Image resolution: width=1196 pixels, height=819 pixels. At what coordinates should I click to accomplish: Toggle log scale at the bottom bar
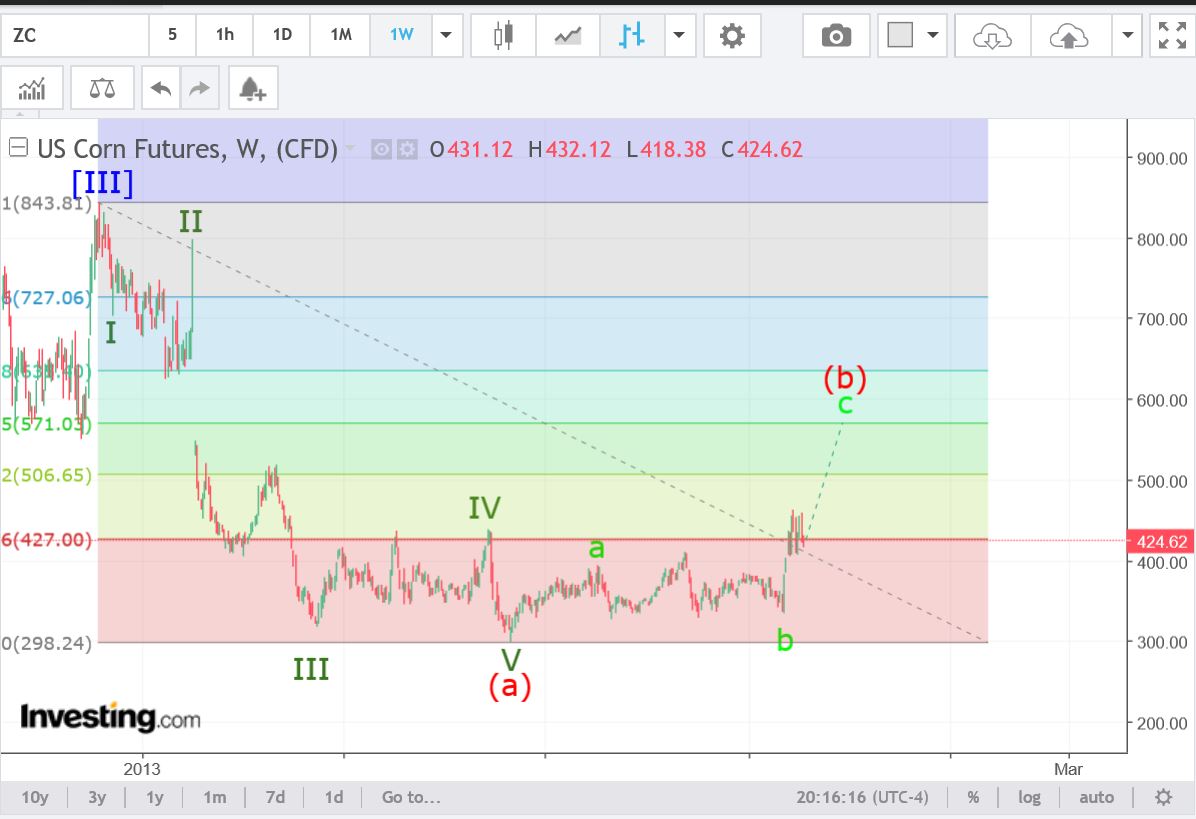[x=1029, y=797]
